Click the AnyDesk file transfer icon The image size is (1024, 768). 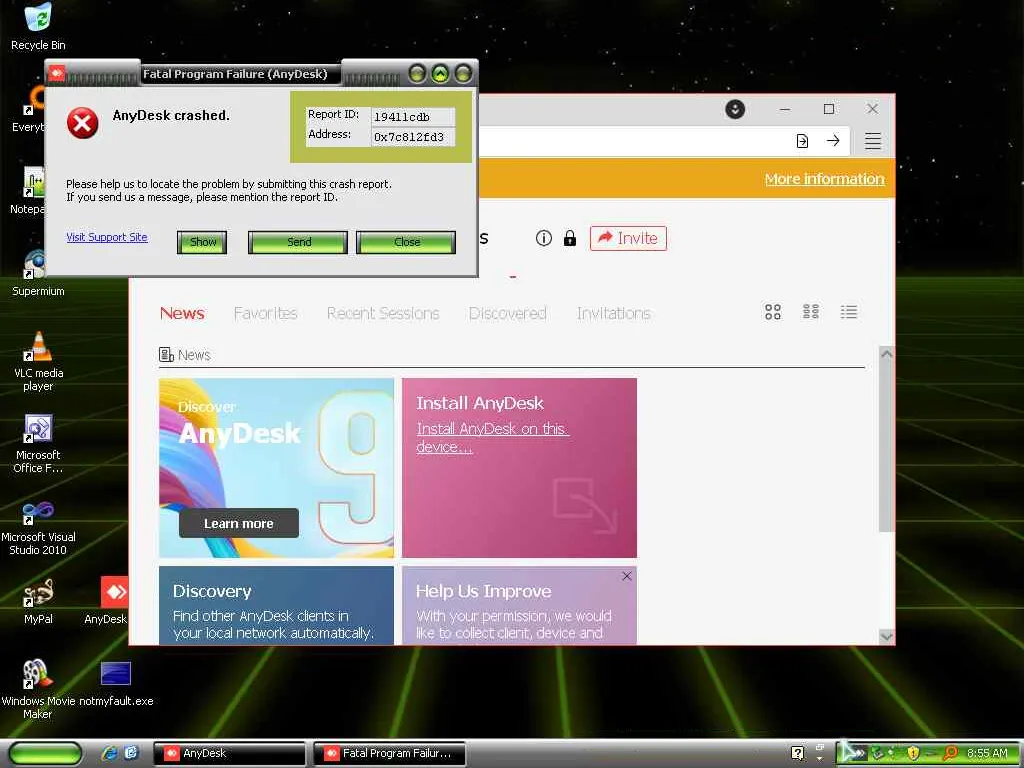pos(802,140)
